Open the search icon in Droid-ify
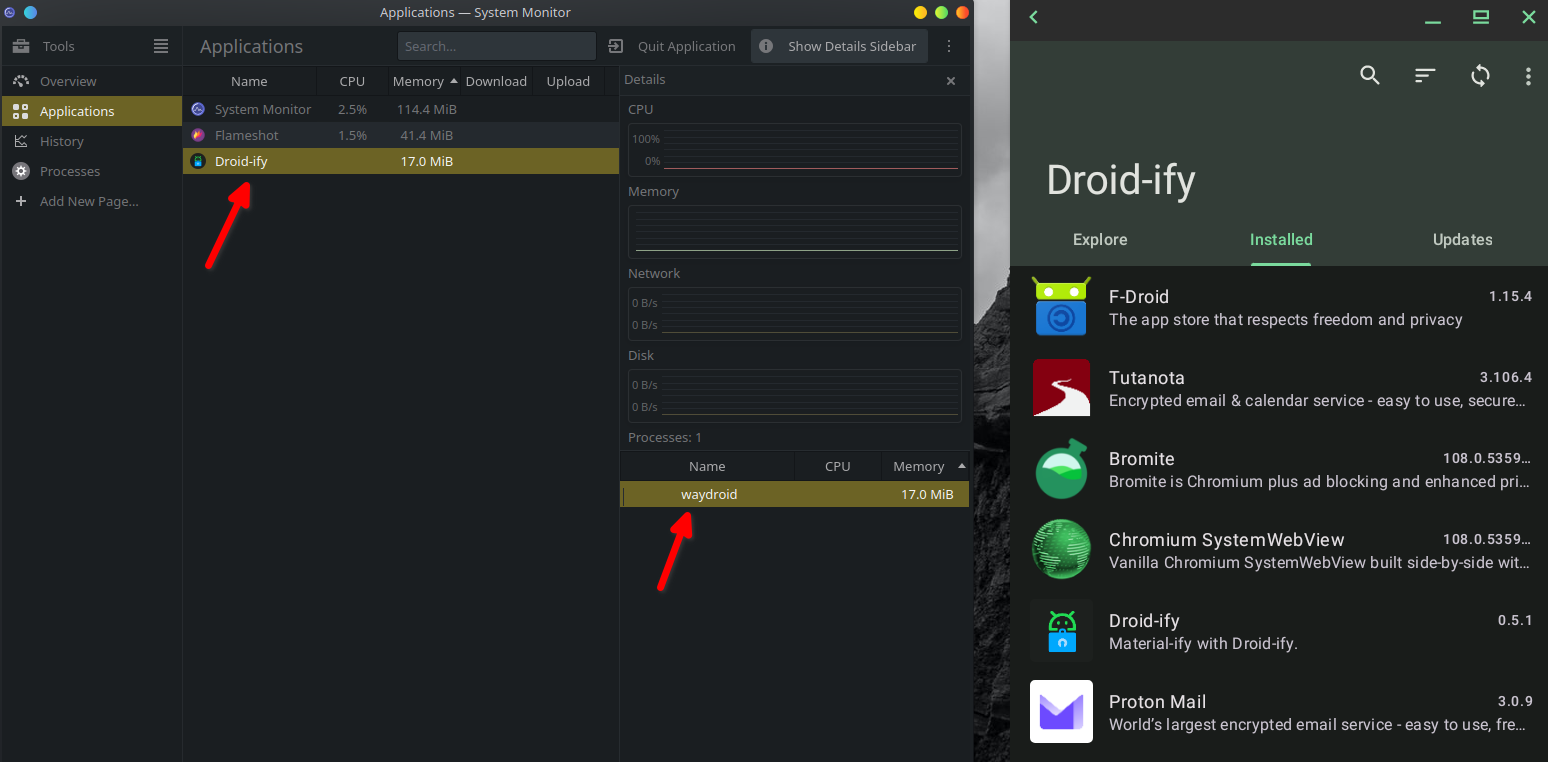Image resolution: width=1548 pixels, height=762 pixels. (x=1370, y=75)
